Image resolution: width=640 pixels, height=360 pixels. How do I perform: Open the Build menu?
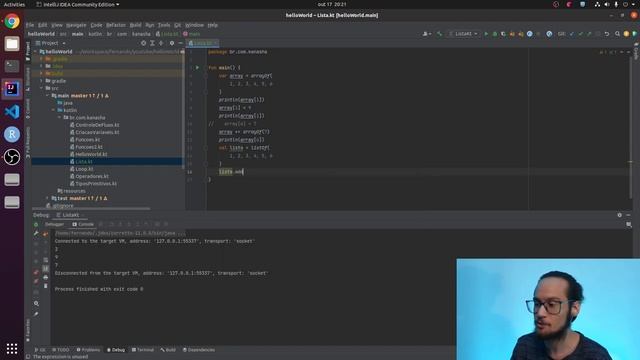(x=136, y=25)
